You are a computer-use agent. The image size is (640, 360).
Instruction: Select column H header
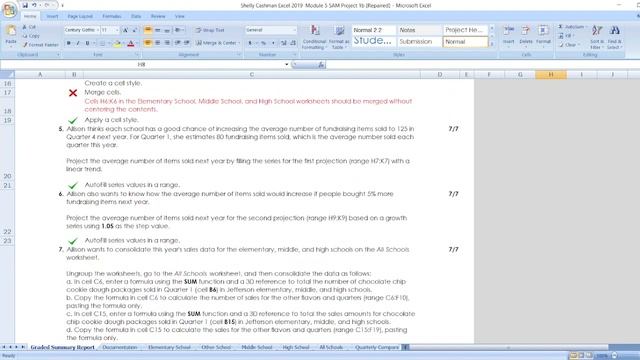[551, 75]
